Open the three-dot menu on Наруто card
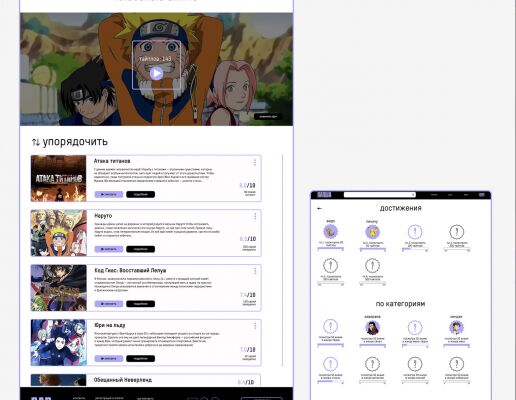The height and width of the screenshot is (400, 516). pos(255,216)
